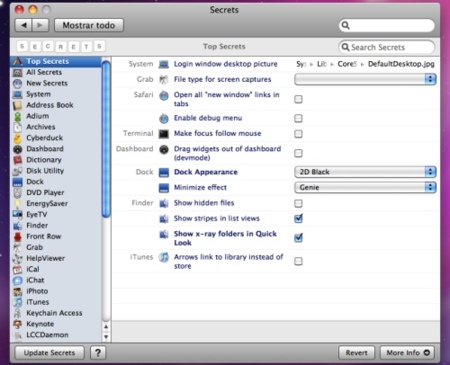Select the Address Book icon in sidebar
The height and width of the screenshot is (365, 450).
point(17,105)
